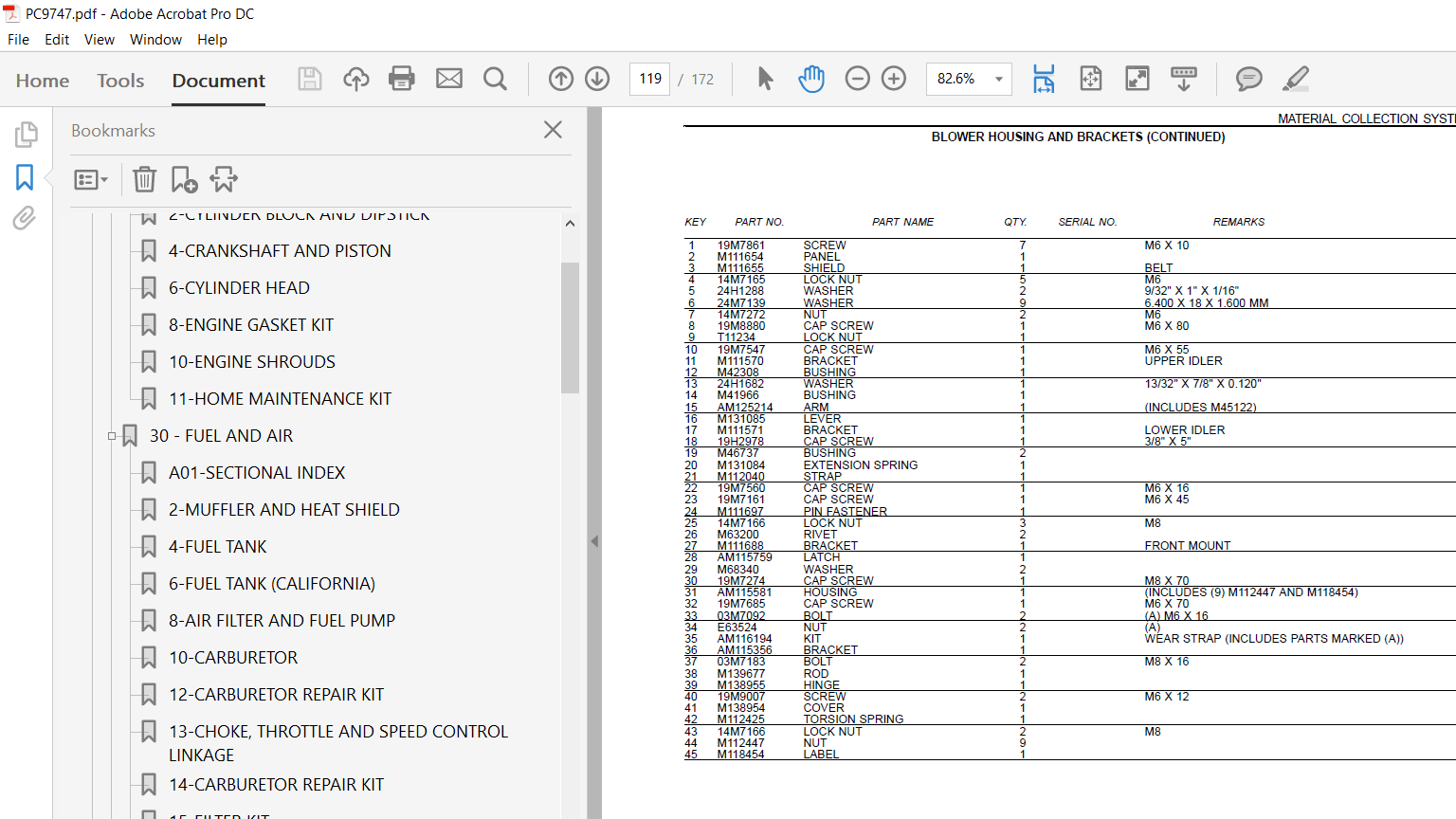Open bookmark 6-FUEL TANK (CALIFORNIA)
The height and width of the screenshot is (819, 1456).
pos(272,584)
